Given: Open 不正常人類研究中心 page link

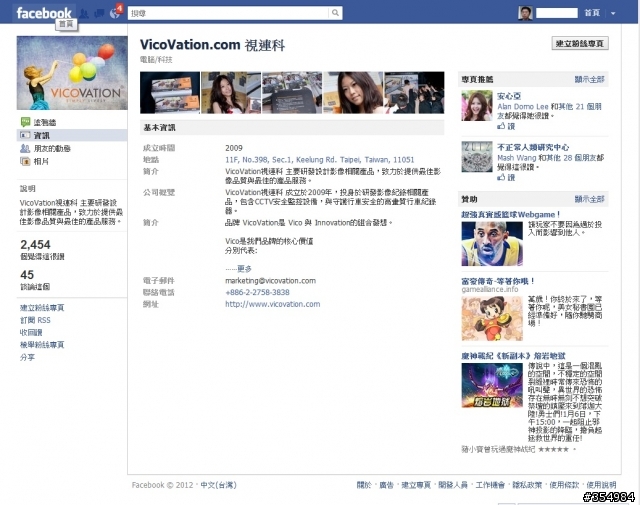Looking at the screenshot, I should (x=533, y=147).
